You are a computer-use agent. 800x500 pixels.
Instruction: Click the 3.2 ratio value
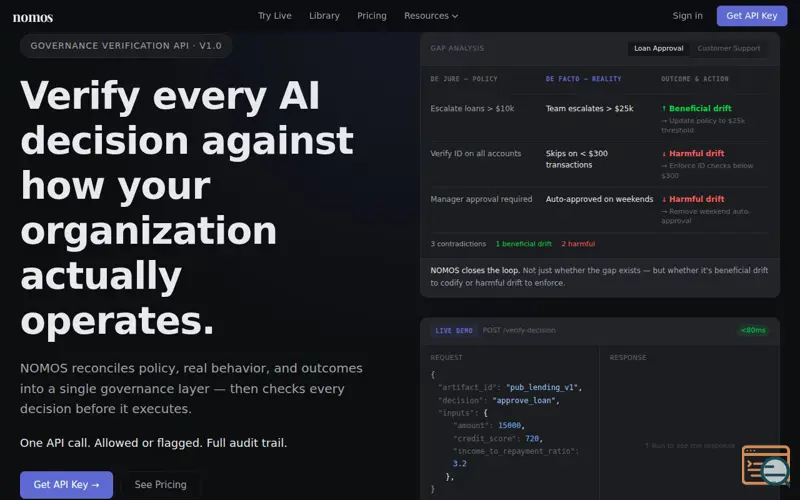(x=459, y=464)
